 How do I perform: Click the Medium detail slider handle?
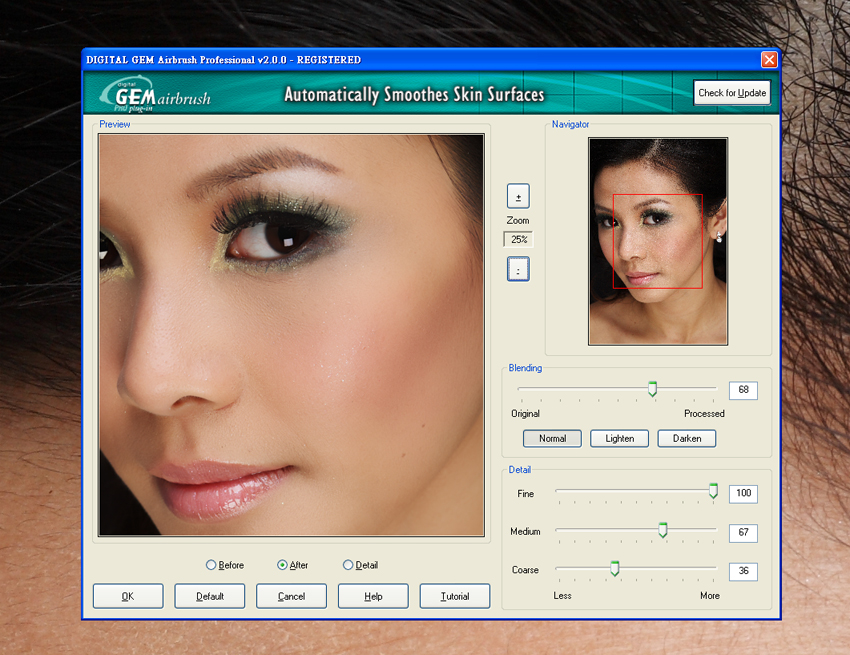pos(662,531)
